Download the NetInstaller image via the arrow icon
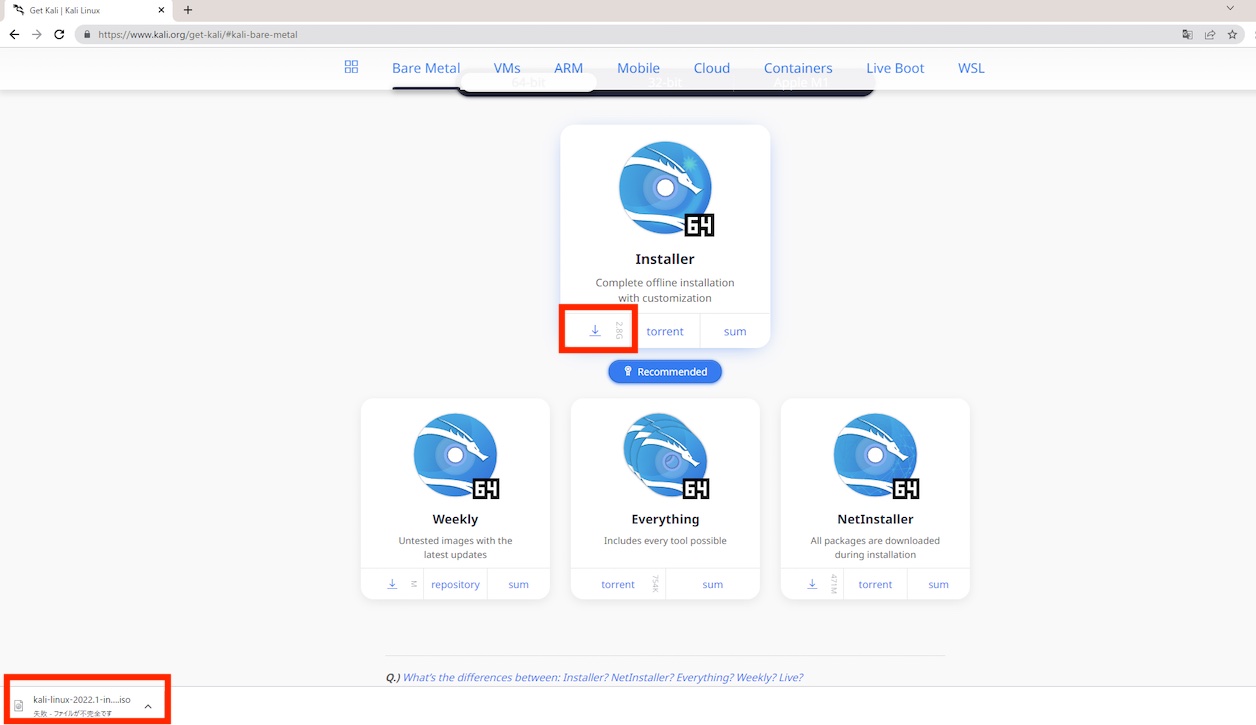 (812, 584)
